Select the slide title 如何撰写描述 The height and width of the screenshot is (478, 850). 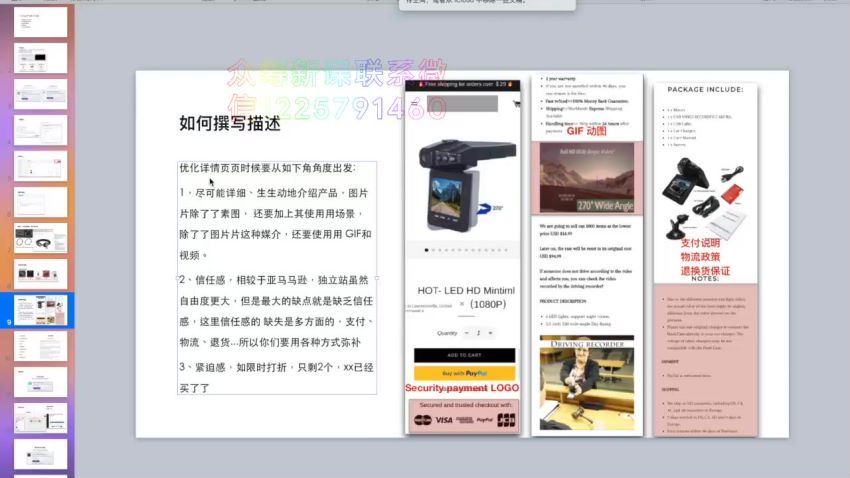tap(230, 124)
